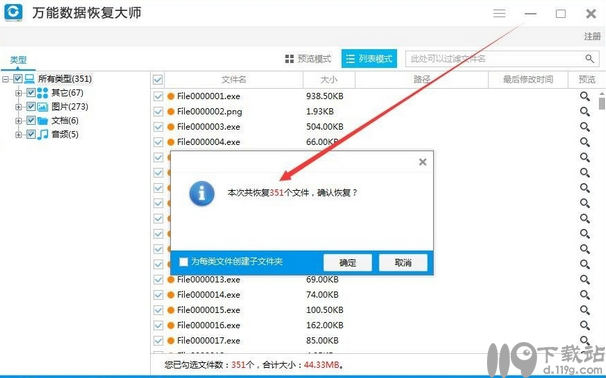The height and width of the screenshot is (378, 606).
Task: Preview File0000016.exe with its magnifier icon
Action: (585, 325)
